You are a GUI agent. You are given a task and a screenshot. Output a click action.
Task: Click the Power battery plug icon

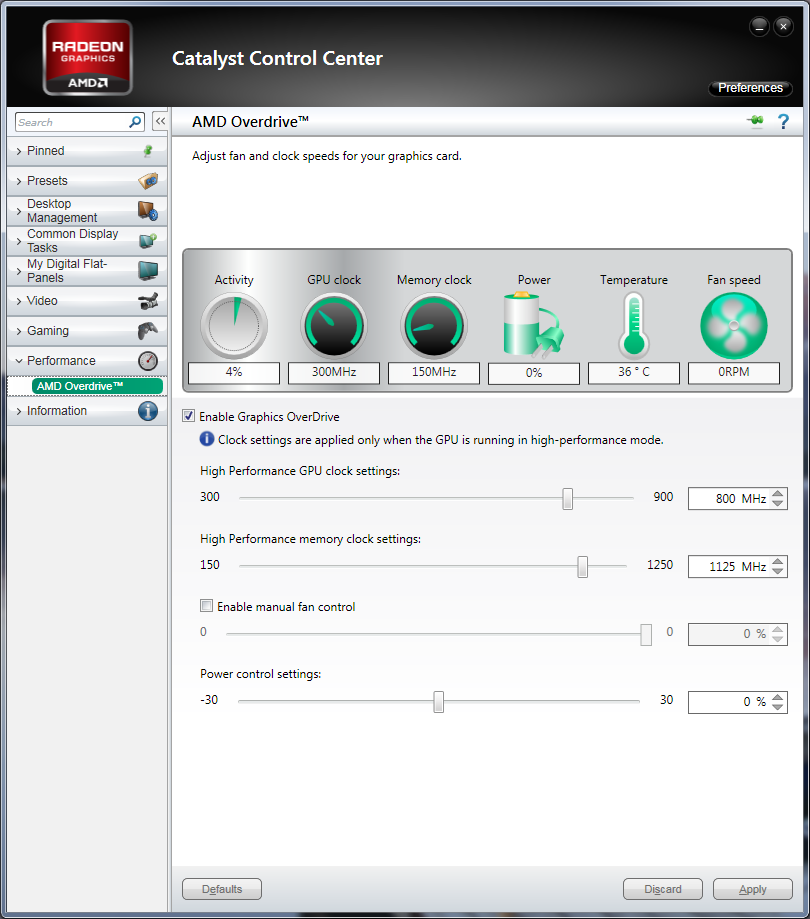[533, 325]
